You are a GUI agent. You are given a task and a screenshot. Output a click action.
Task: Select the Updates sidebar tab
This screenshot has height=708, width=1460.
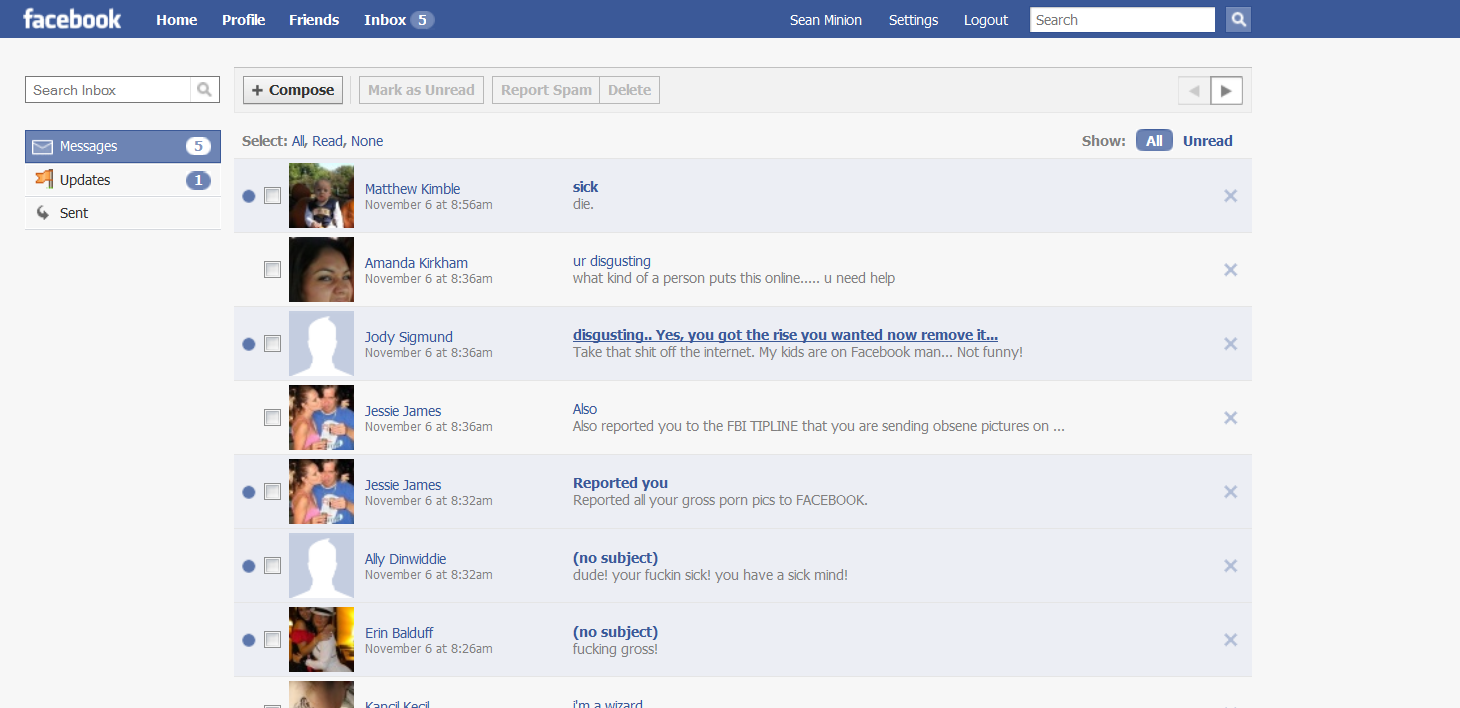[x=123, y=180]
